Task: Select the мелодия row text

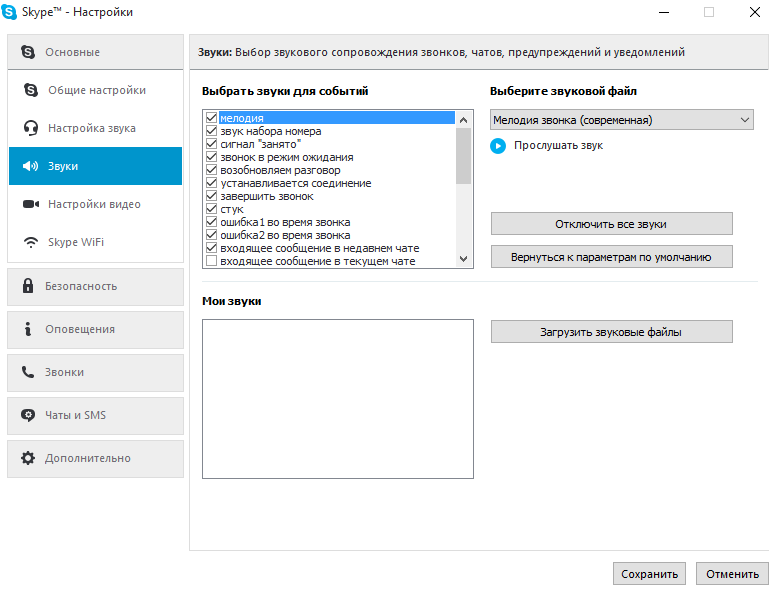Action: point(242,118)
